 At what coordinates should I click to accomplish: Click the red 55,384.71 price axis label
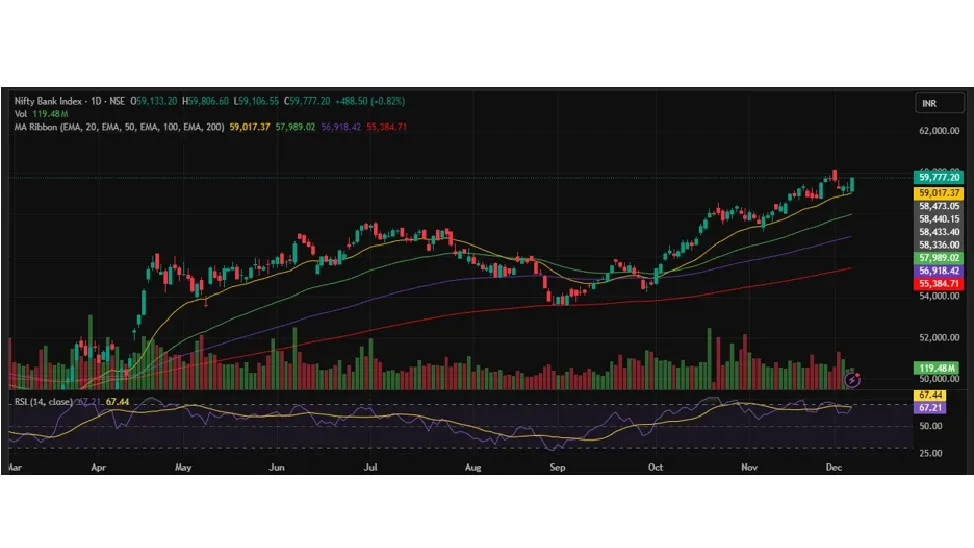[x=939, y=284]
